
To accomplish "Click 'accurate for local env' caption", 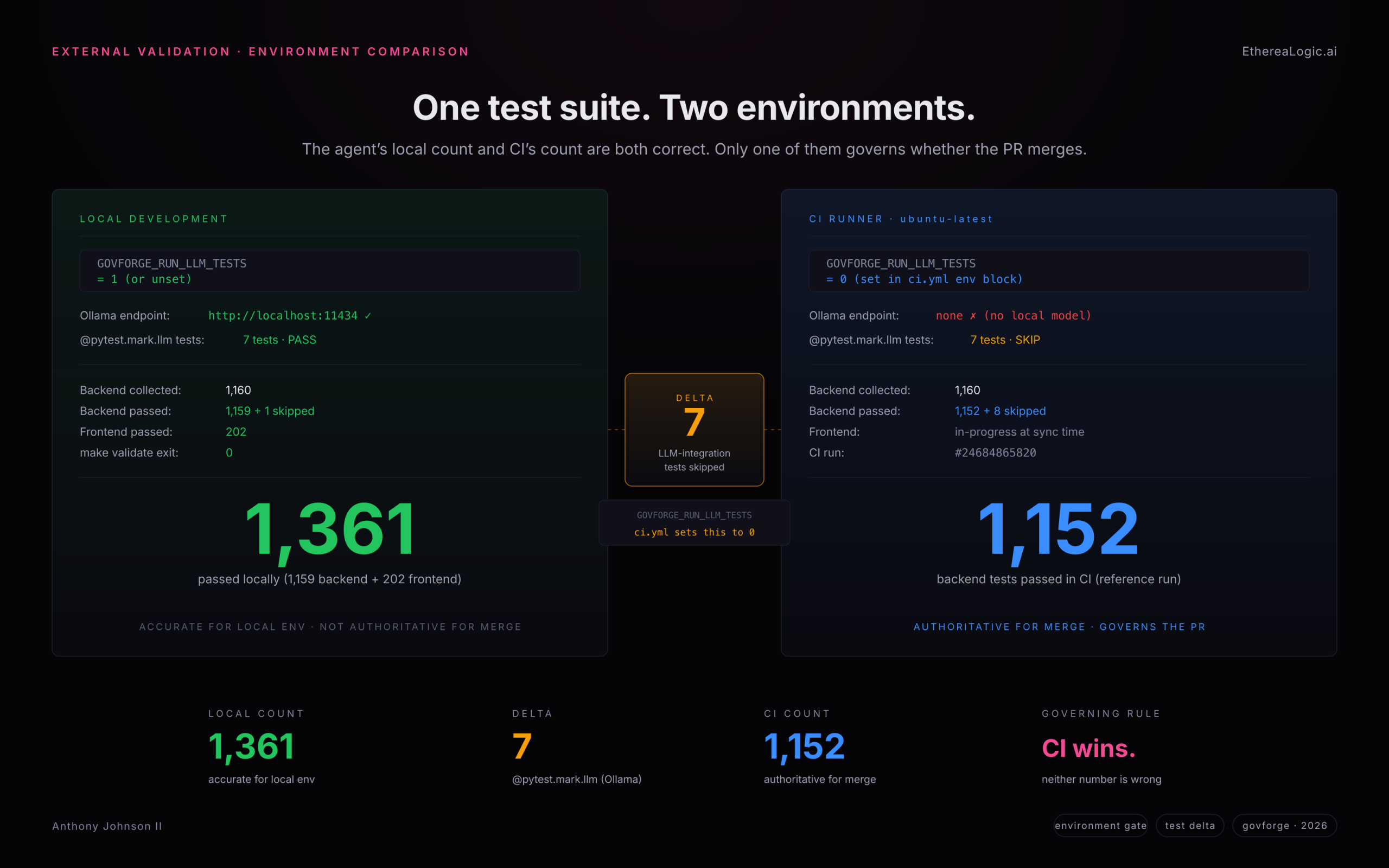I will tap(261, 780).
